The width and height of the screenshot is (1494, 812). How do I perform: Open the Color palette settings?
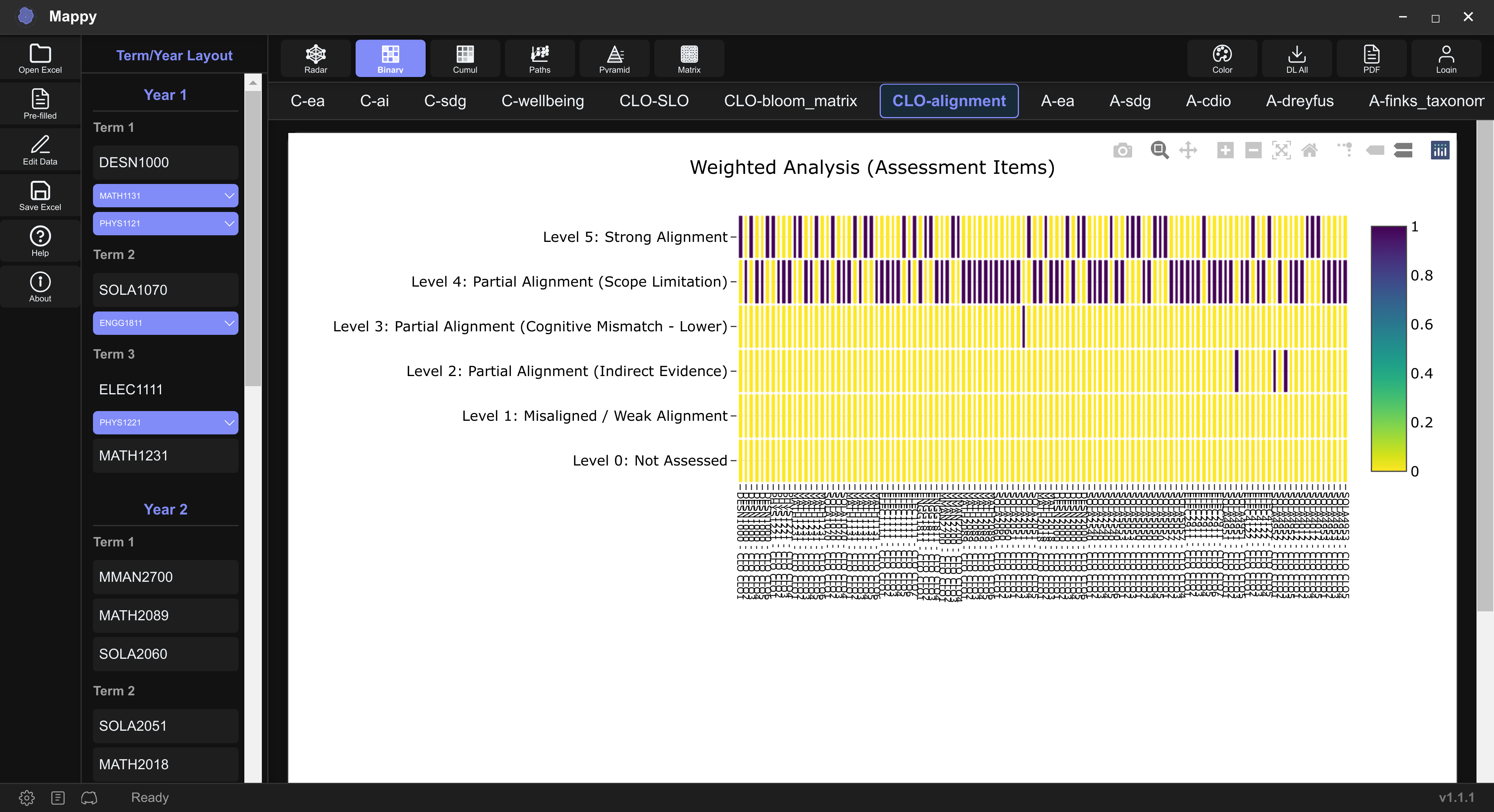1222,59
